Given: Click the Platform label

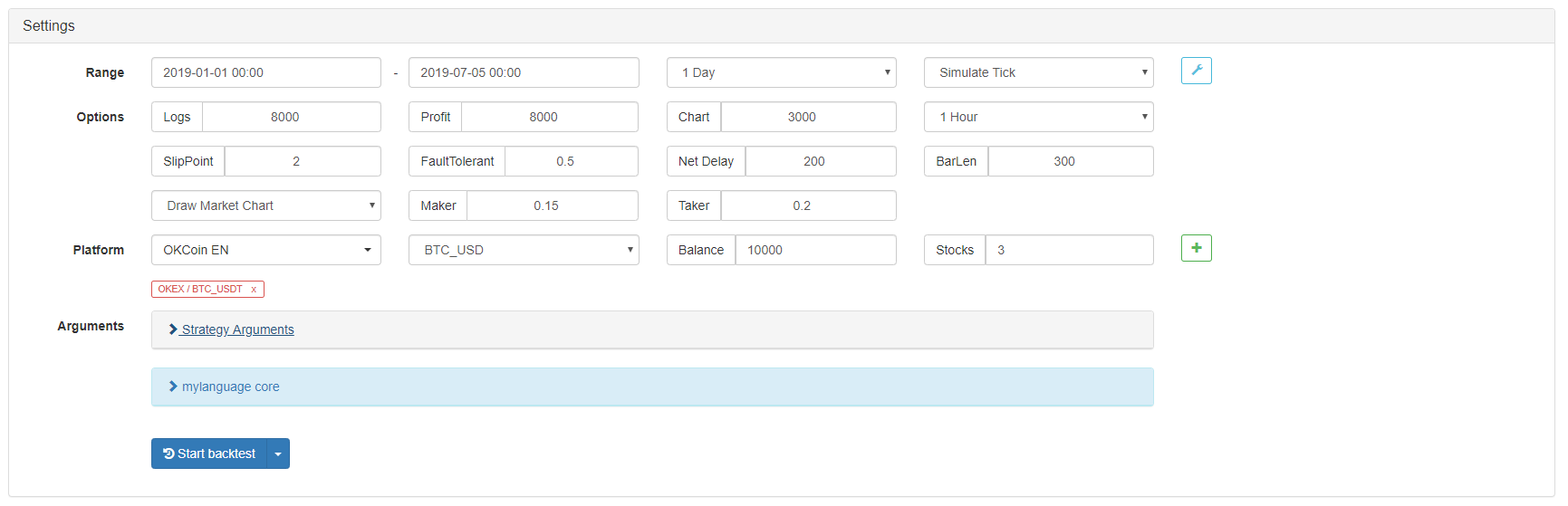Looking at the screenshot, I should tap(99, 250).
